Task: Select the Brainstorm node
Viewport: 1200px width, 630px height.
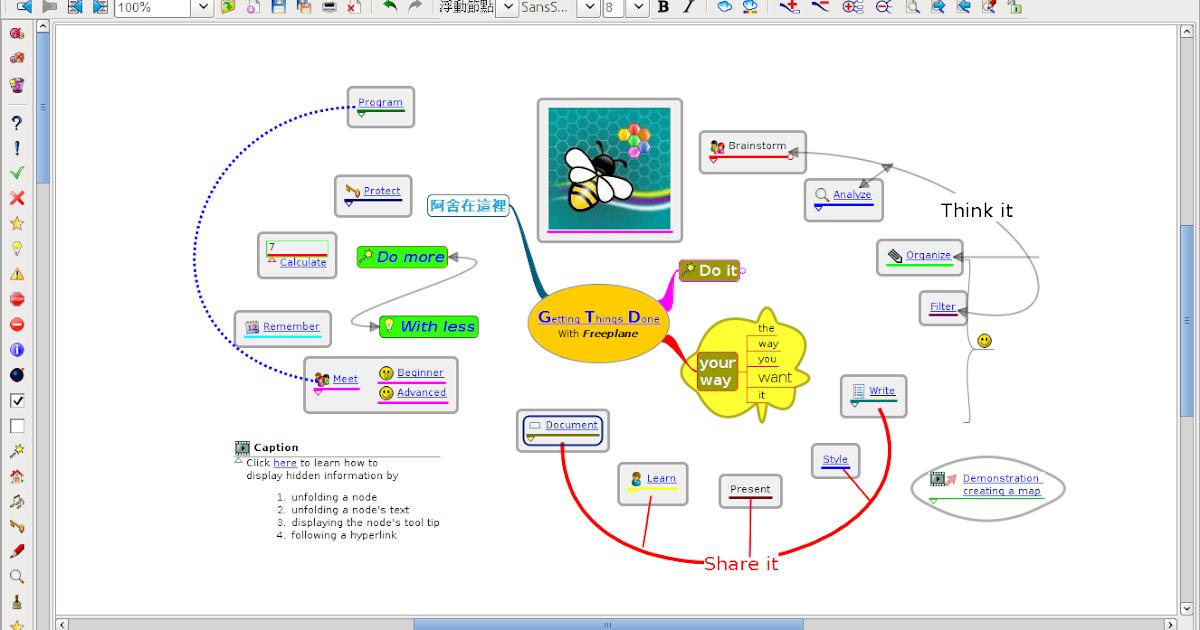Action: coord(752,151)
